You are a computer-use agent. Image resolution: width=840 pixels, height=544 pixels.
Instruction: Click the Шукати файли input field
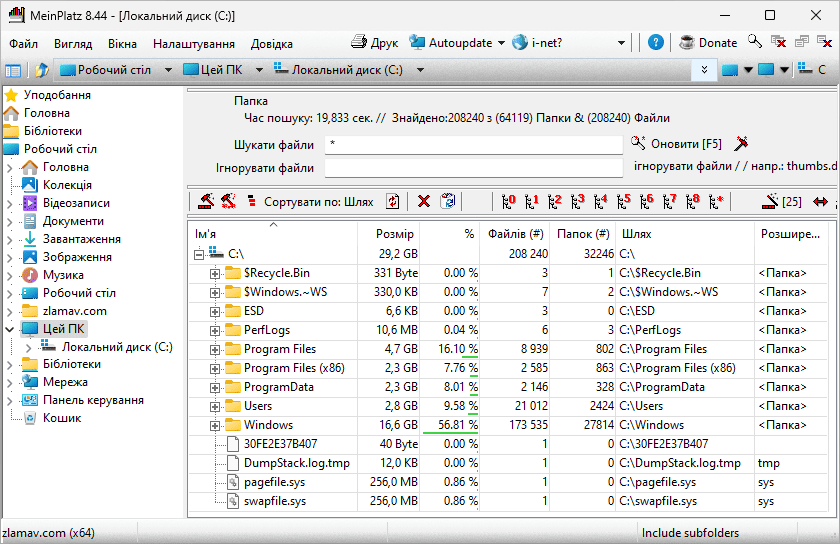472,145
